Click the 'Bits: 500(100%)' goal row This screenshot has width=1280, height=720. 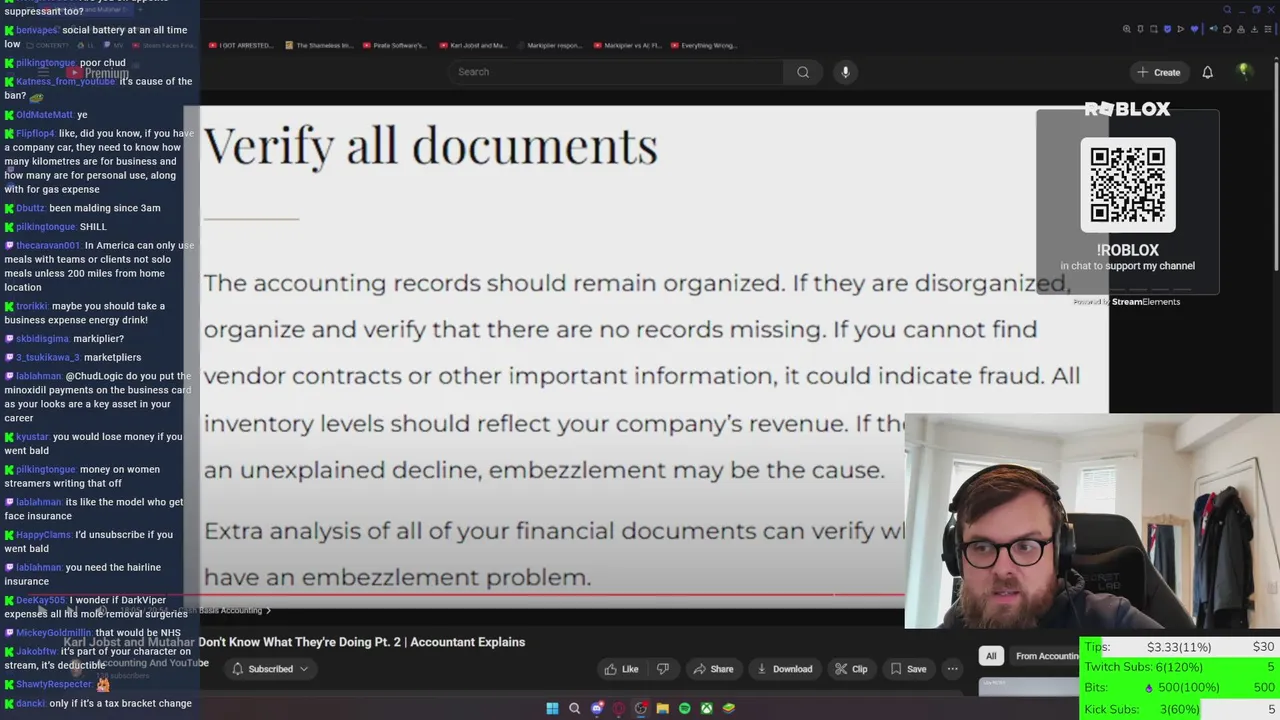(1180, 688)
